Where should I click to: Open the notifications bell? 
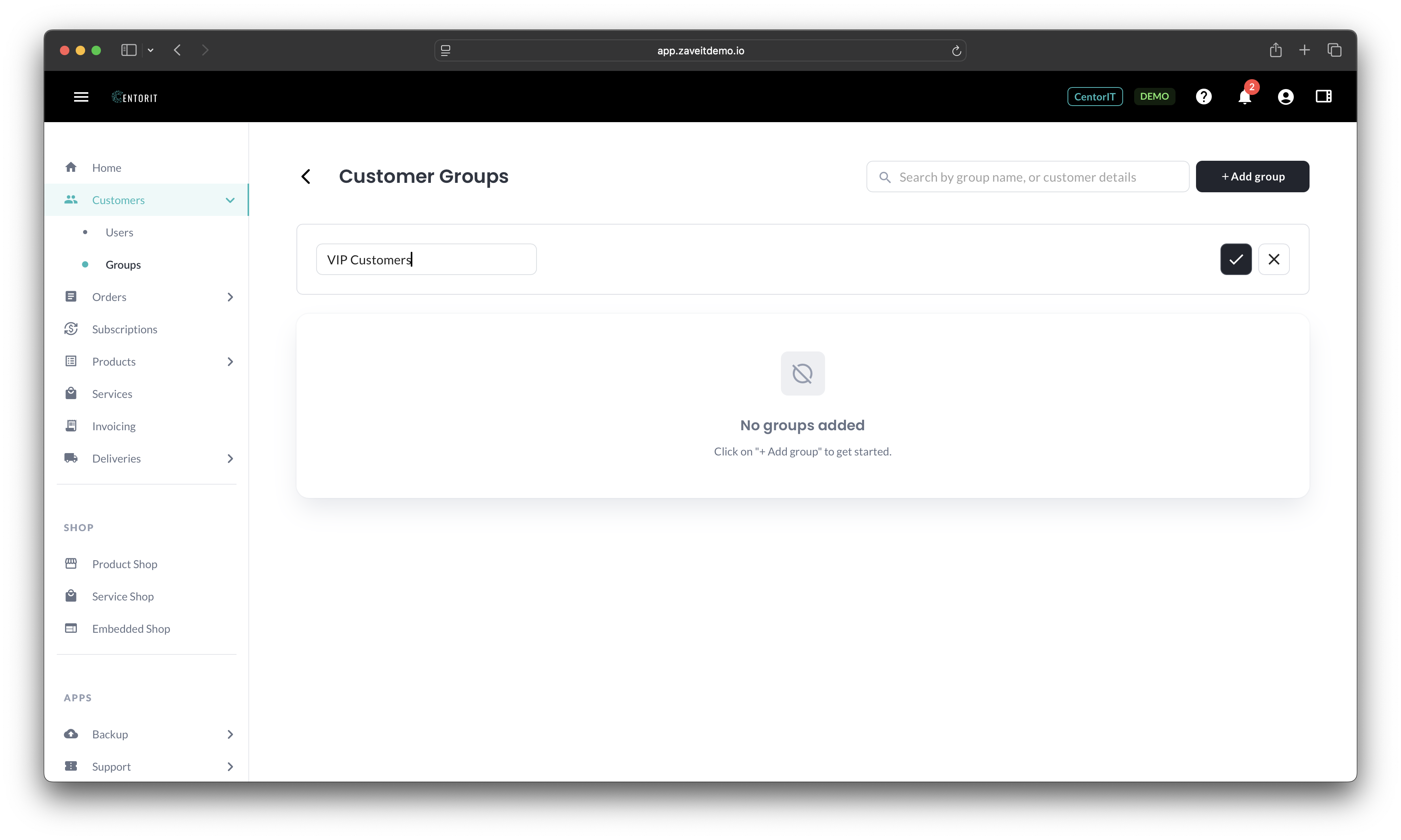pyautogui.click(x=1244, y=97)
